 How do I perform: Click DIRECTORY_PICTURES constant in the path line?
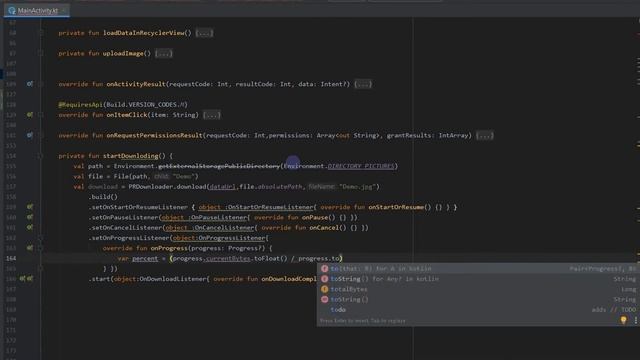click(361, 166)
